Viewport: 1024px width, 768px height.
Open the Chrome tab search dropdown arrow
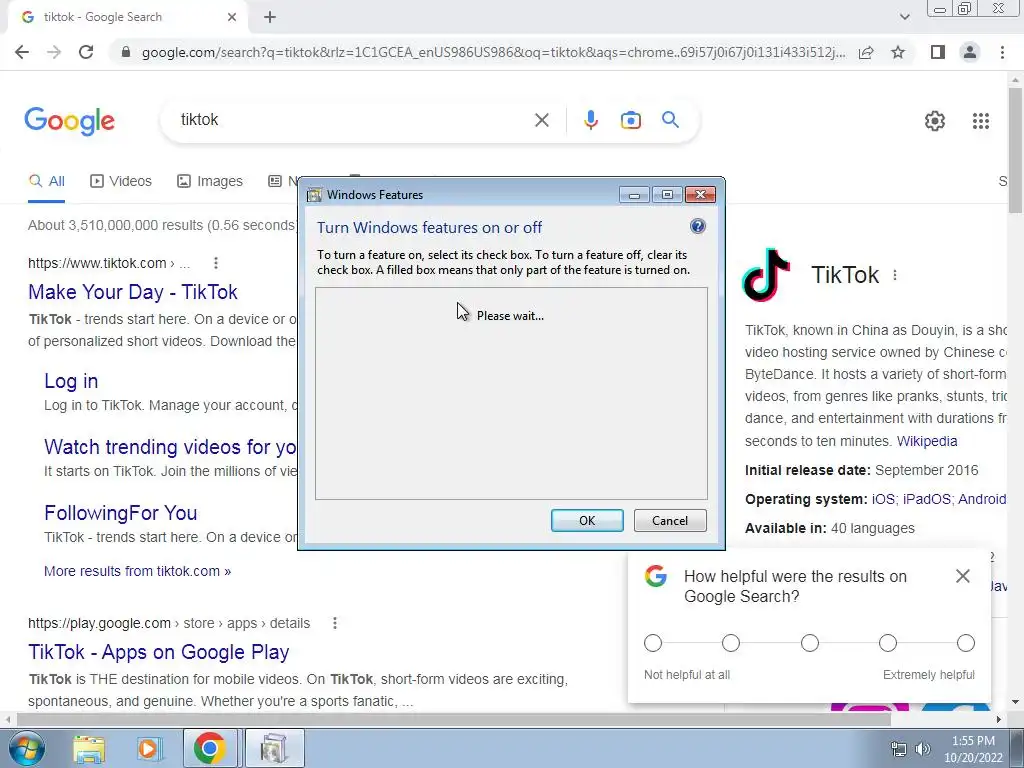coord(904,17)
